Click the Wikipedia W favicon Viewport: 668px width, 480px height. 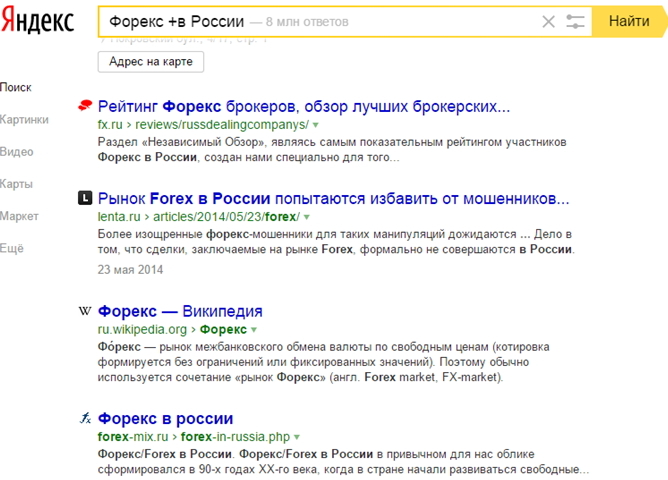(85, 311)
